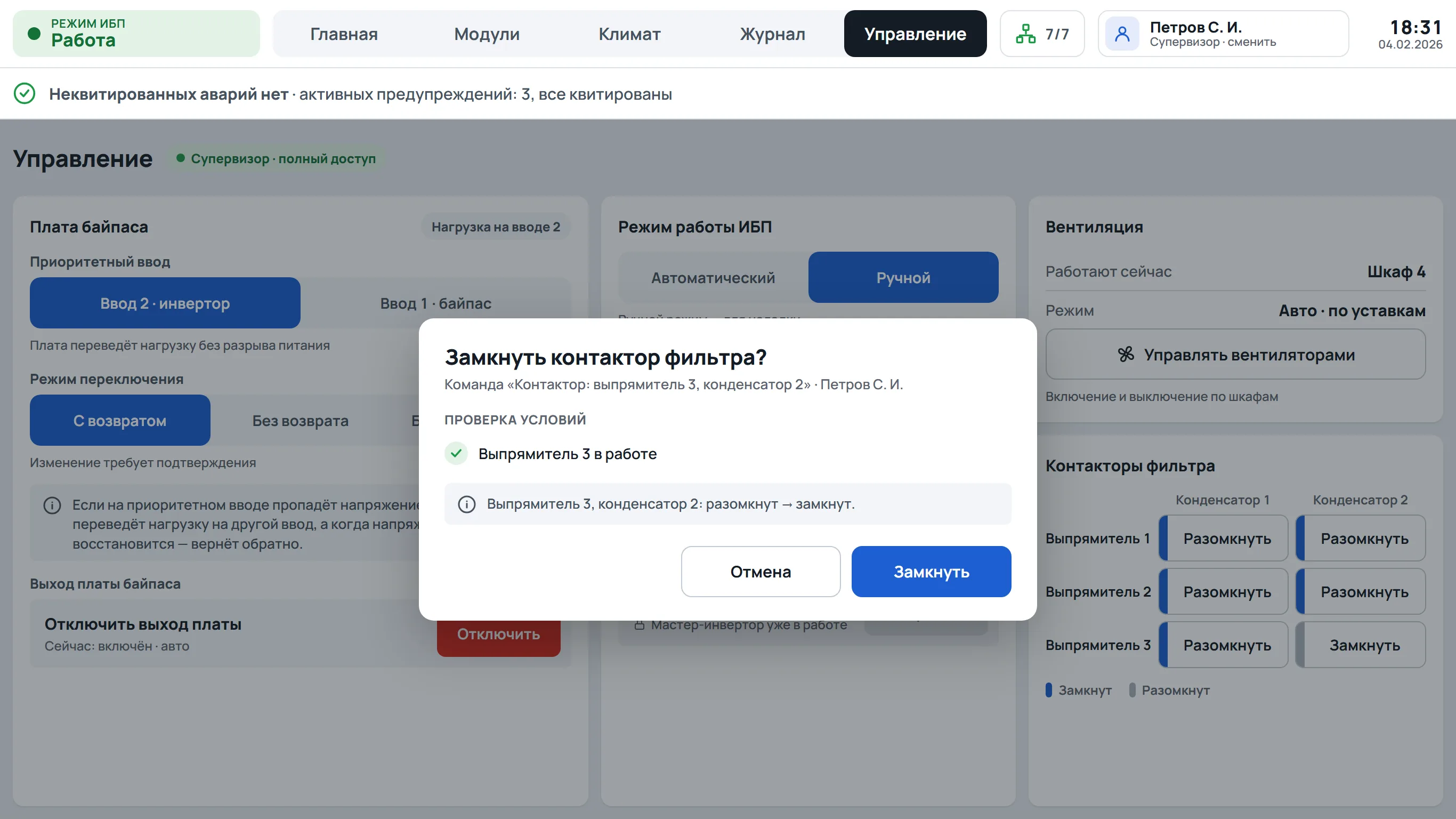Confirm with the blue Замкнуть dialog button
1456x819 pixels.
(x=931, y=571)
